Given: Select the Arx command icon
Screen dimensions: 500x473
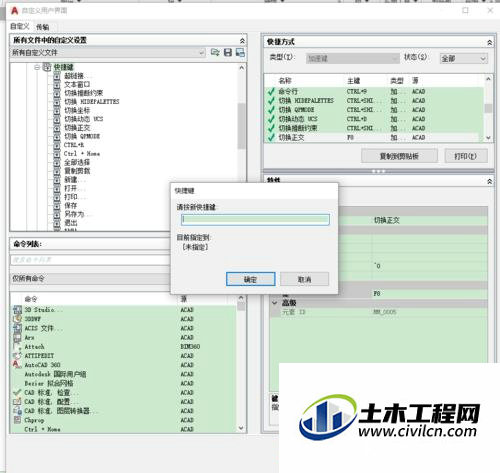Looking at the screenshot, I should click(x=17, y=337).
